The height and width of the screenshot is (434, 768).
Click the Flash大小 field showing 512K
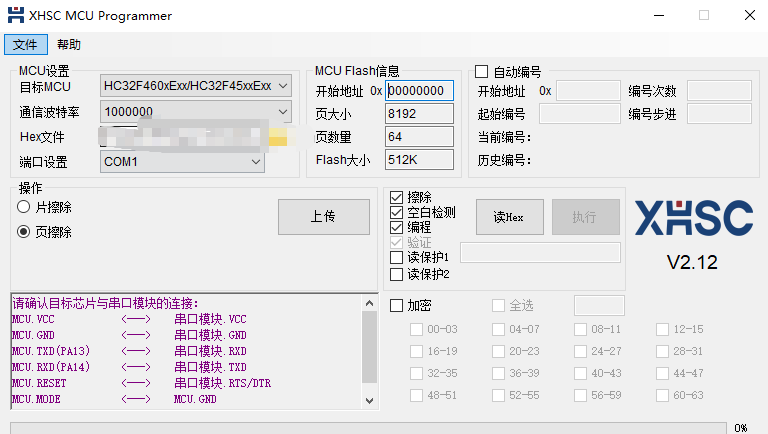[419, 160]
